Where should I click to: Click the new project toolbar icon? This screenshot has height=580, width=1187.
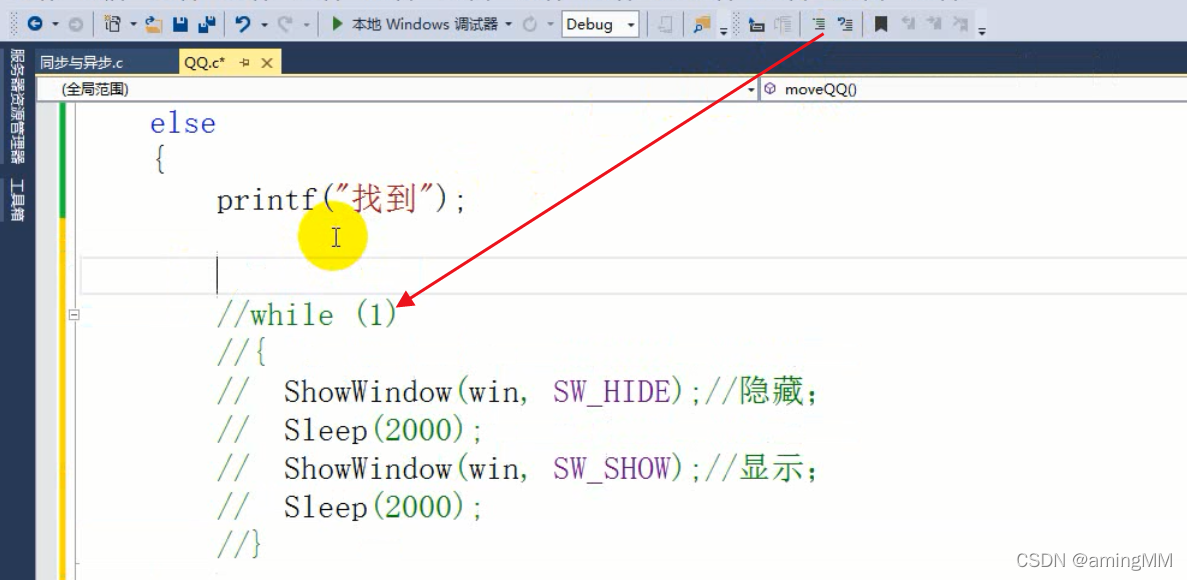tap(113, 25)
